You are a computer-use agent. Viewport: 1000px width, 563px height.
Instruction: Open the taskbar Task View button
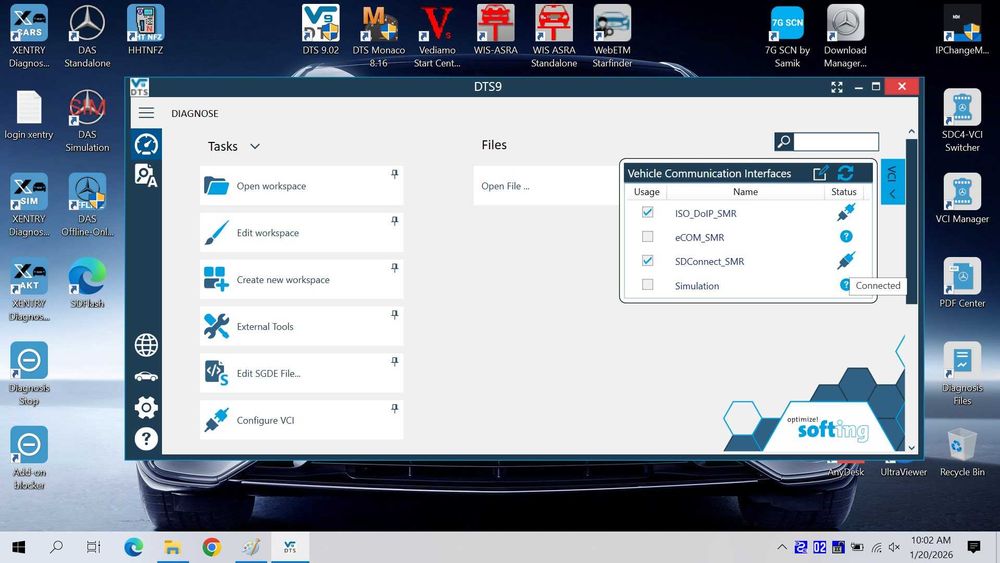(94, 547)
